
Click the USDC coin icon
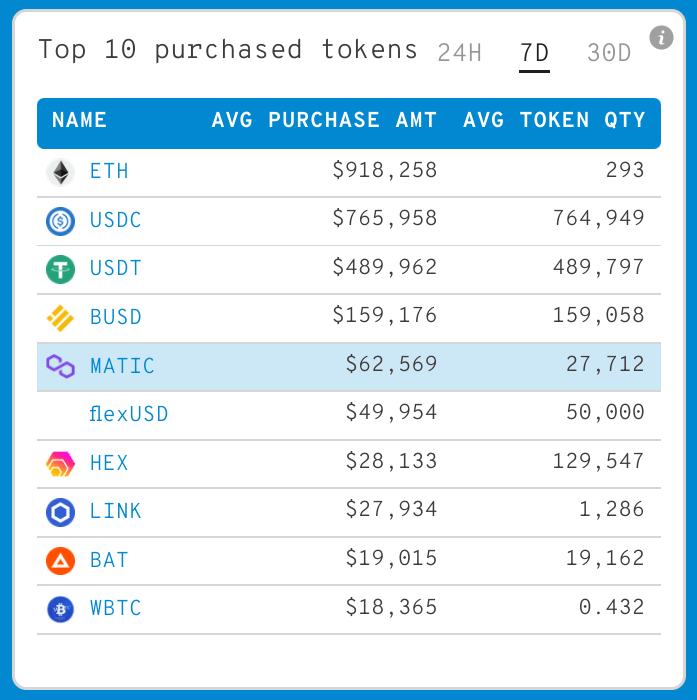point(61,220)
